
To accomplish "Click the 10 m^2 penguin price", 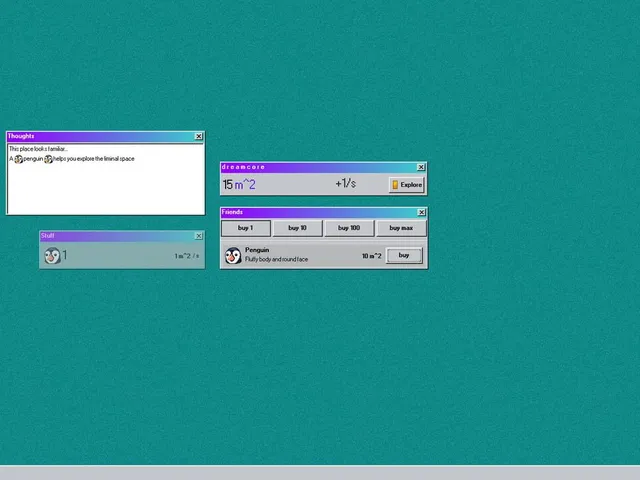I will (371, 256).
